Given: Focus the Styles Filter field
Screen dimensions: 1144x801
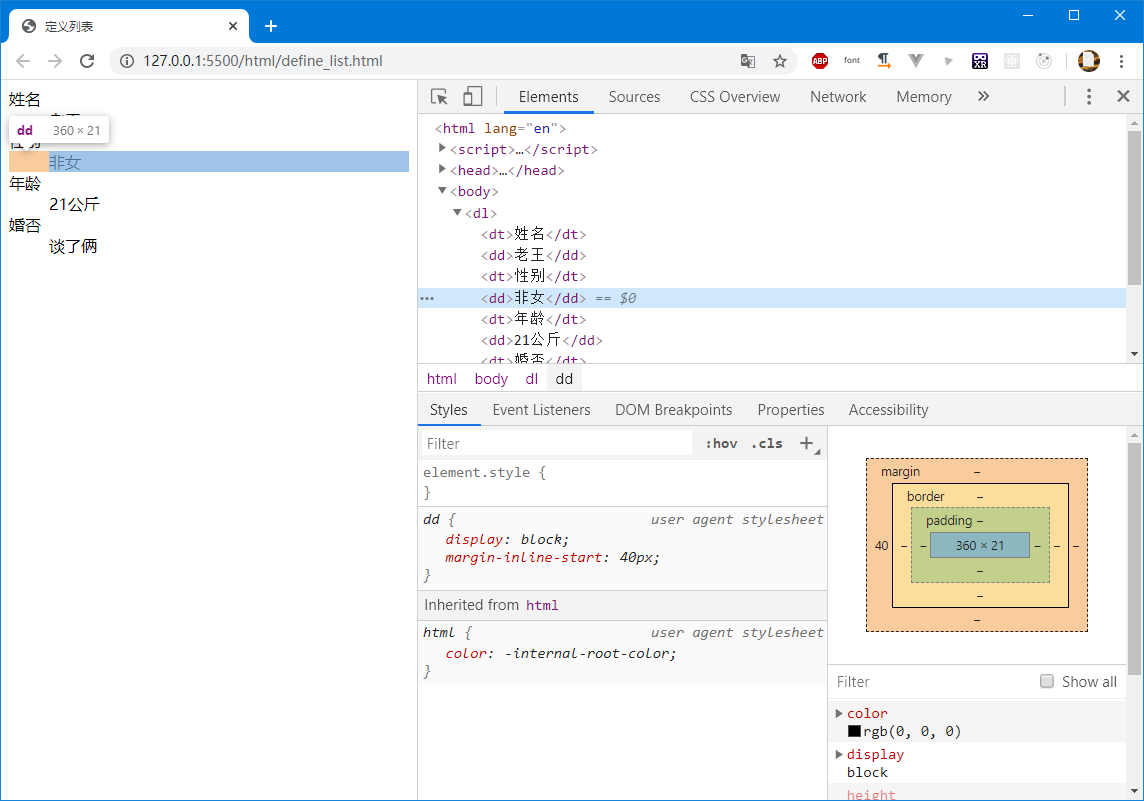Looking at the screenshot, I should pyautogui.click(x=557, y=444).
